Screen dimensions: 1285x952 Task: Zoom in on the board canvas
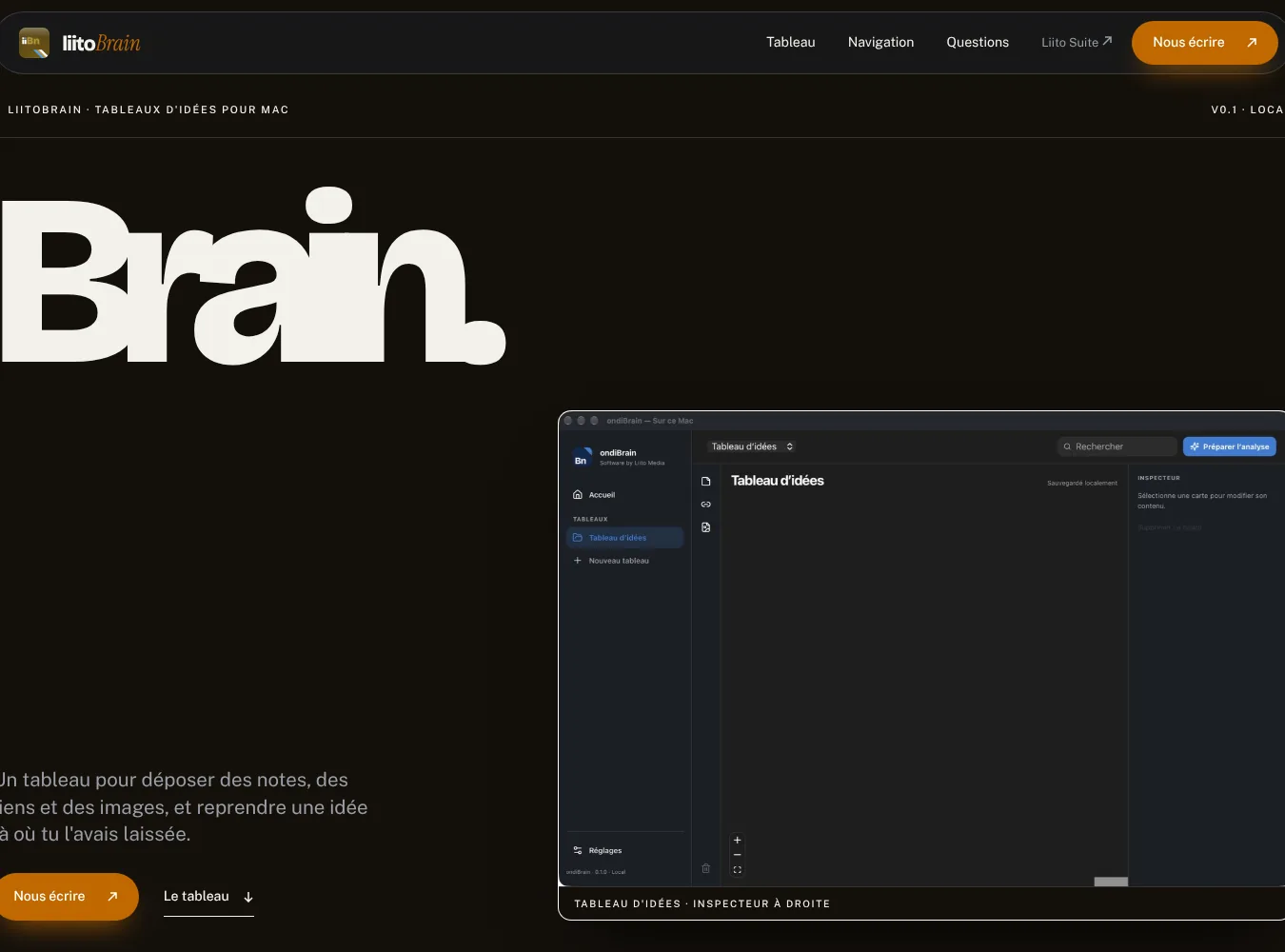[738, 841]
